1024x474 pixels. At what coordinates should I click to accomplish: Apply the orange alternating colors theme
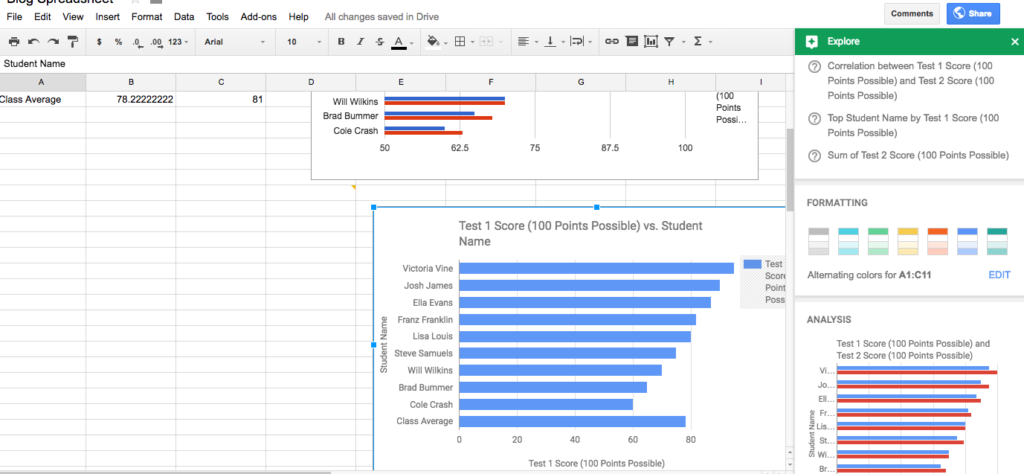[x=938, y=242]
